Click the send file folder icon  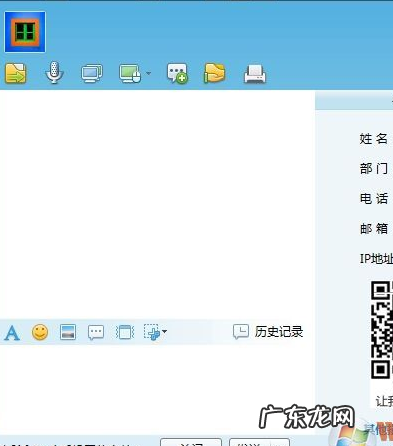click(16, 73)
